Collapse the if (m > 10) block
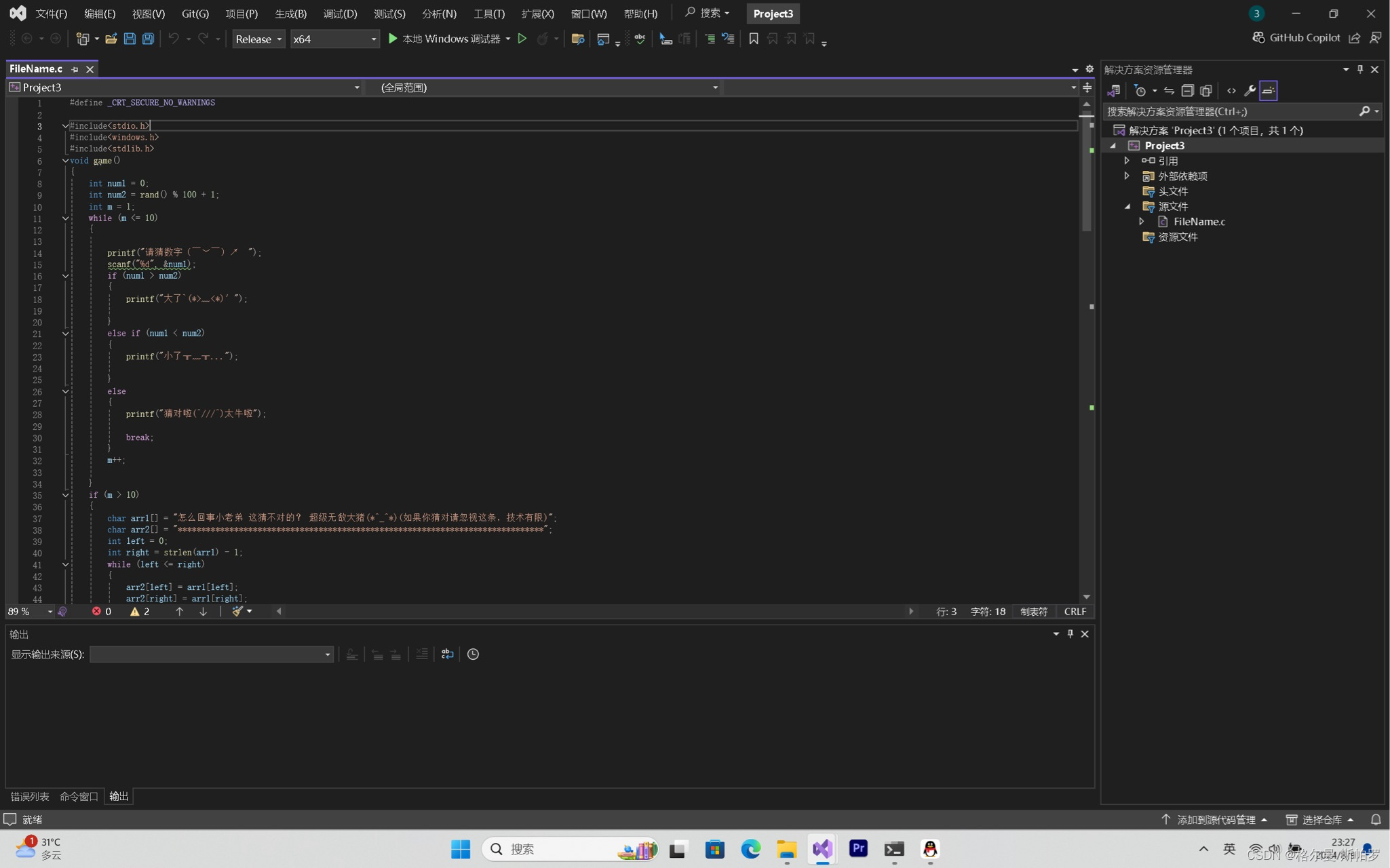Image resolution: width=1390 pixels, height=868 pixels. 65,495
